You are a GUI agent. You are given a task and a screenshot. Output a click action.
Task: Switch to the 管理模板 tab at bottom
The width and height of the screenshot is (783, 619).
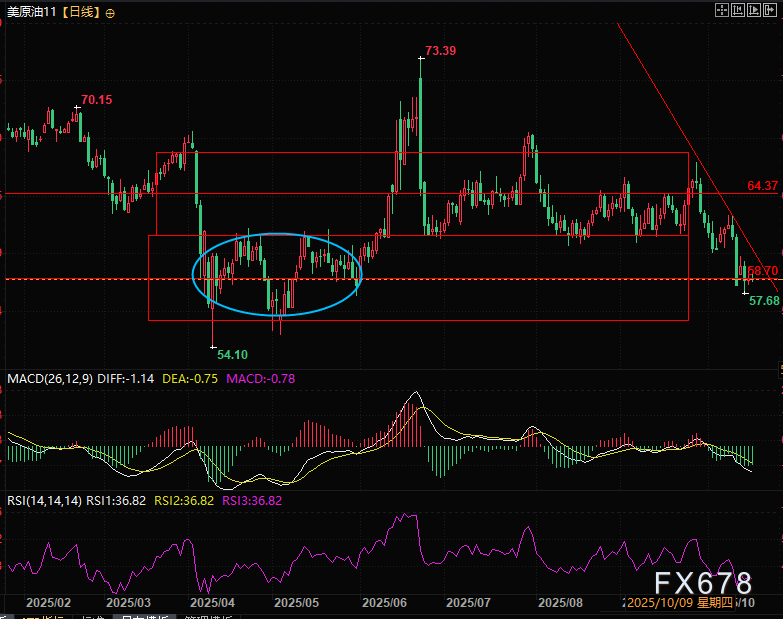coord(208,617)
